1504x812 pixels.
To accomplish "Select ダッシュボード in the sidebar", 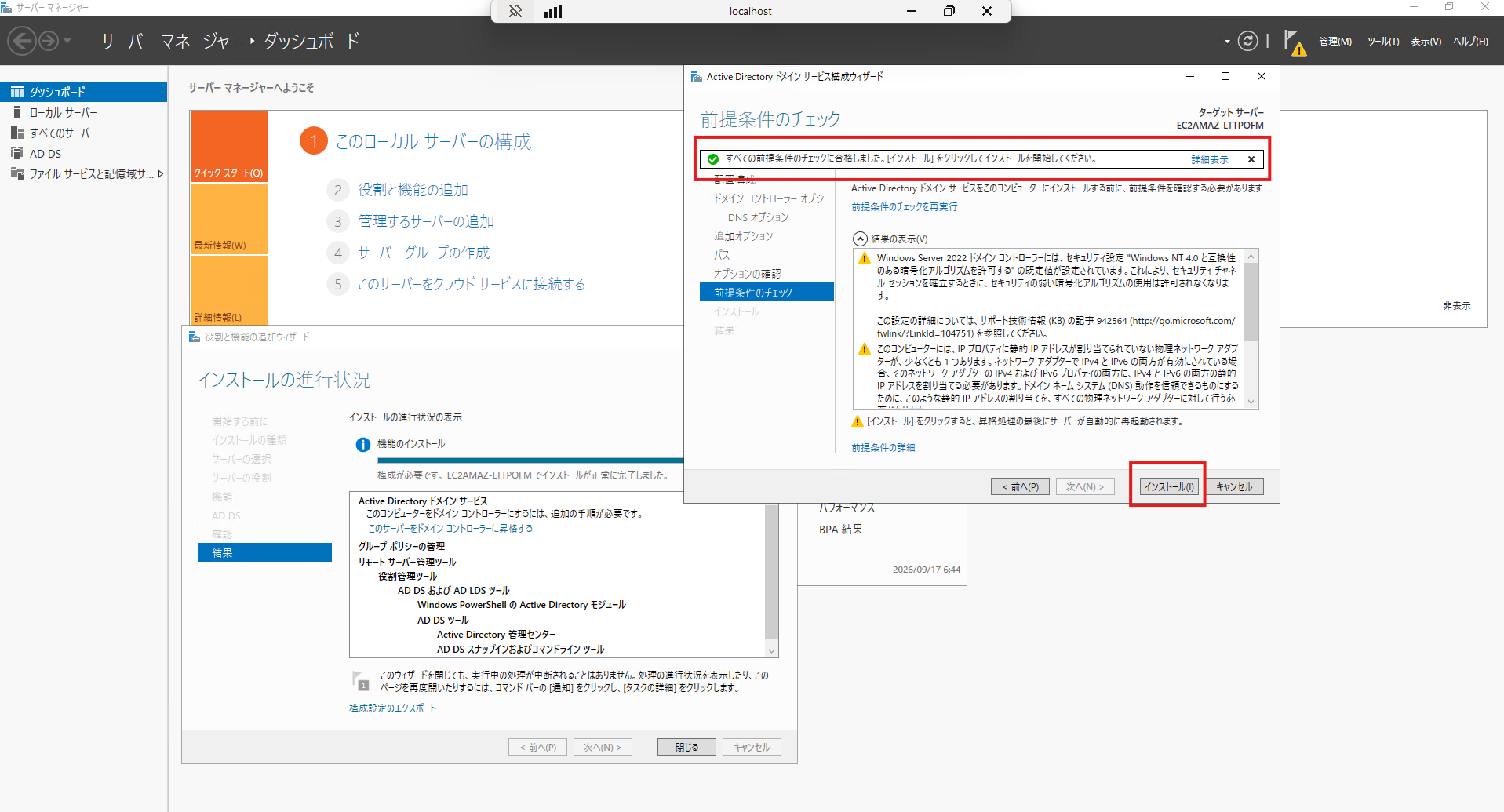I will [83, 92].
